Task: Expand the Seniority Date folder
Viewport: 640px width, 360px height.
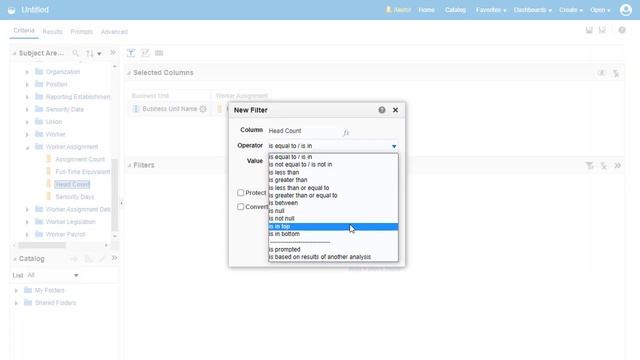Action: pyautogui.click(x=27, y=110)
